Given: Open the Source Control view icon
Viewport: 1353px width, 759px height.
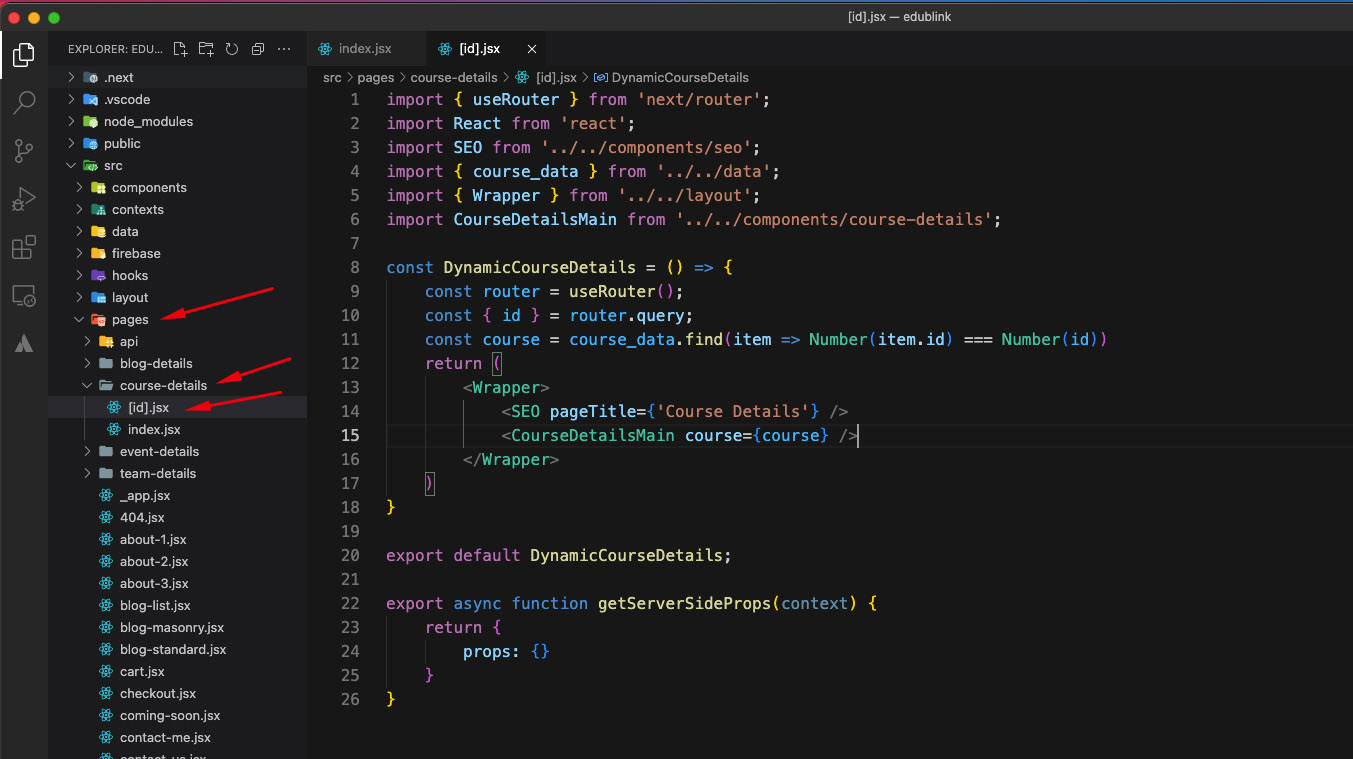Looking at the screenshot, I should [23, 150].
